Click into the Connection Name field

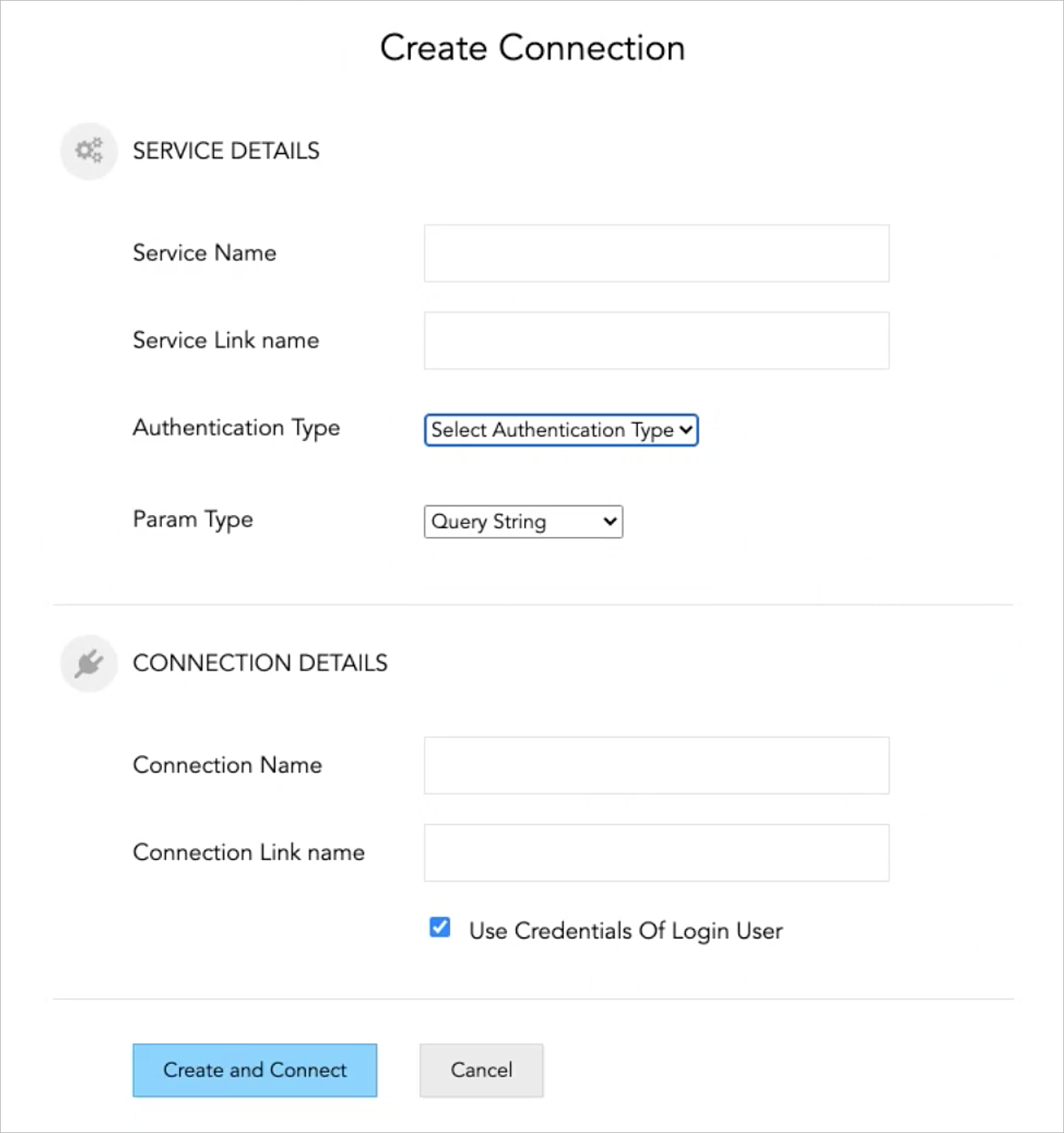coord(657,766)
